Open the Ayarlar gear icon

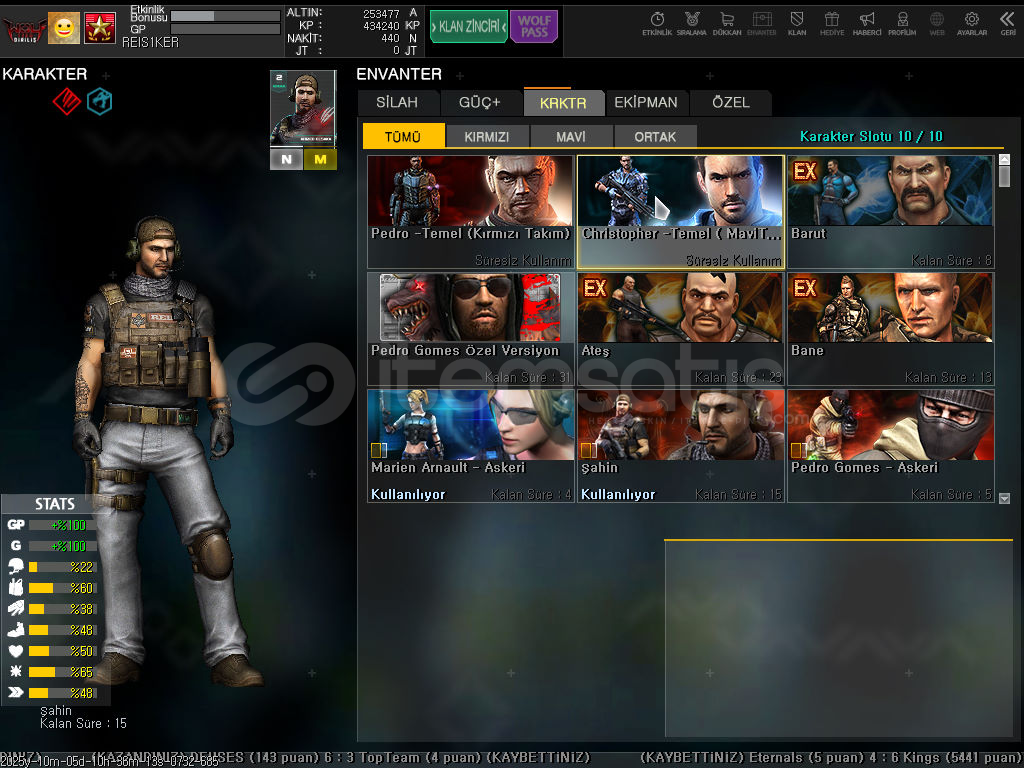coord(972,24)
